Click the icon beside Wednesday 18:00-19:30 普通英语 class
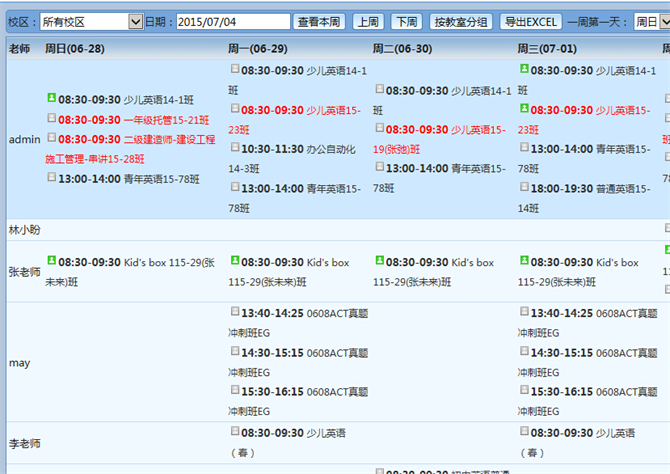 [525, 187]
